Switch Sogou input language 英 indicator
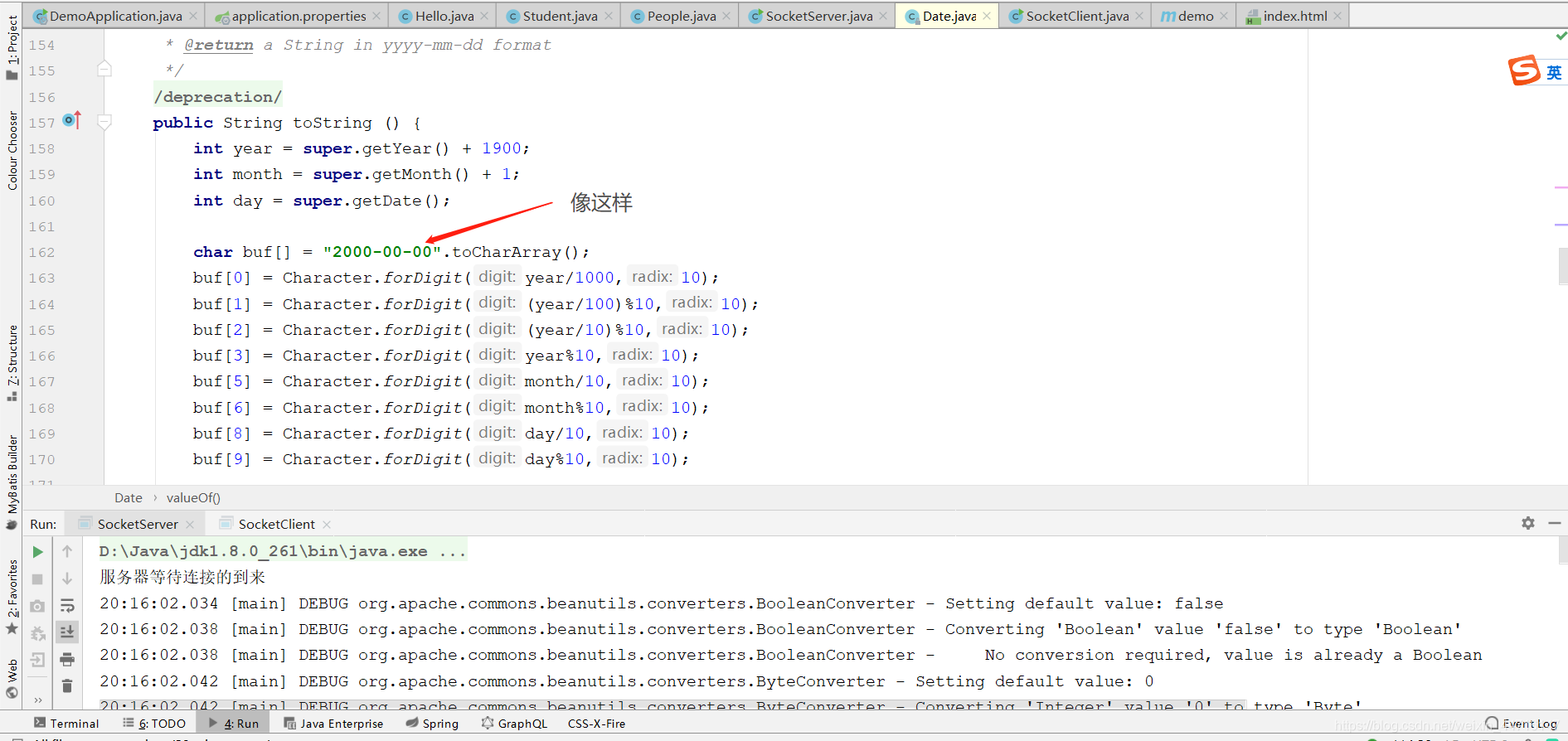1568x741 pixels. click(x=1554, y=73)
